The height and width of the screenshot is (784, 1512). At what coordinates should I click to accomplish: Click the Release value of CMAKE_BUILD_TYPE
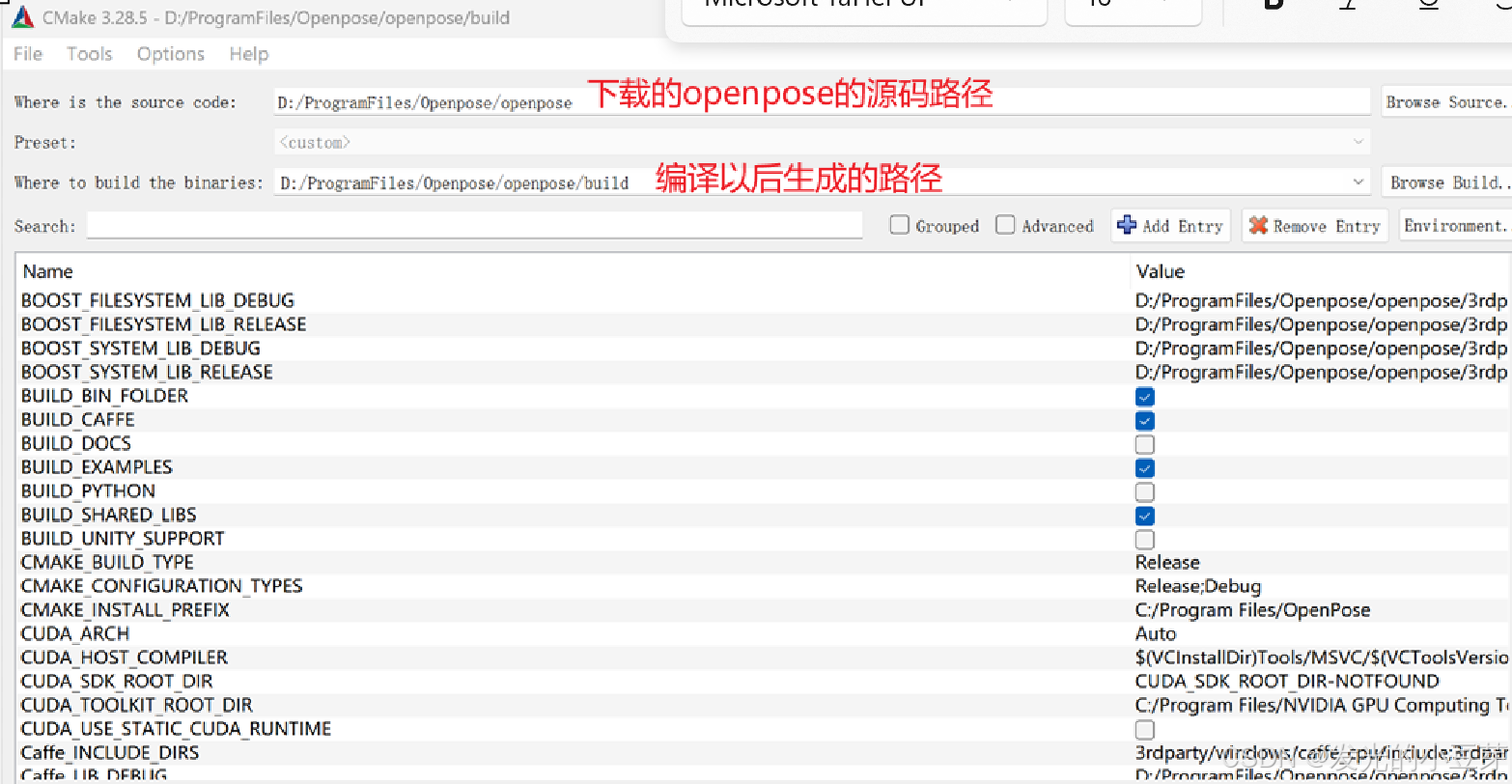(x=1167, y=562)
